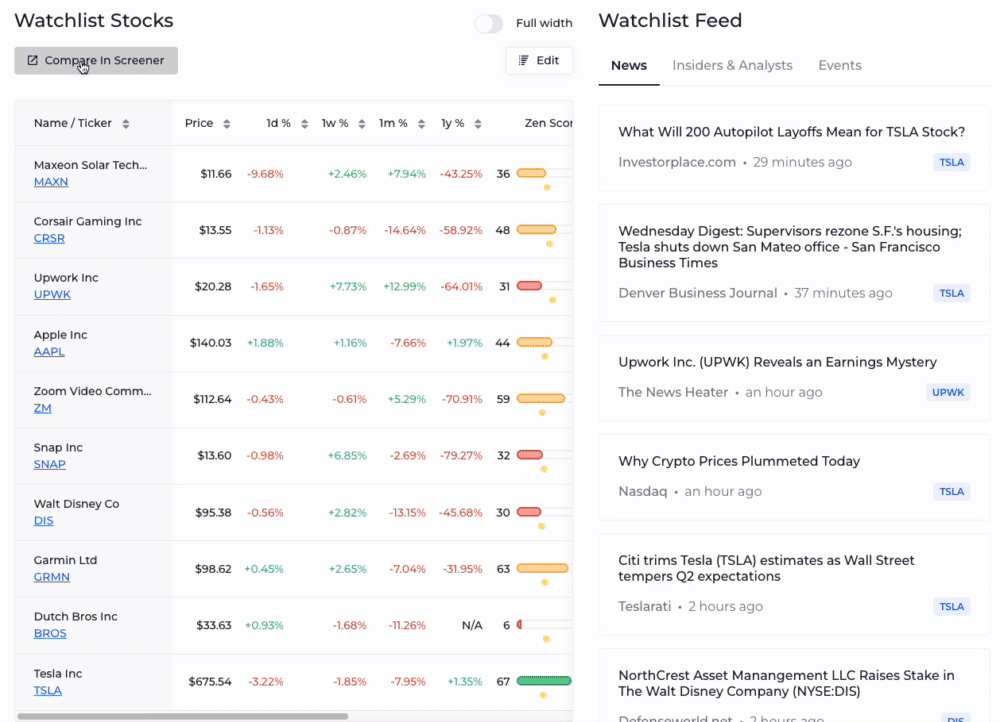
Task: Click Corsair Gaming Inc name
Action: pyautogui.click(x=88, y=221)
